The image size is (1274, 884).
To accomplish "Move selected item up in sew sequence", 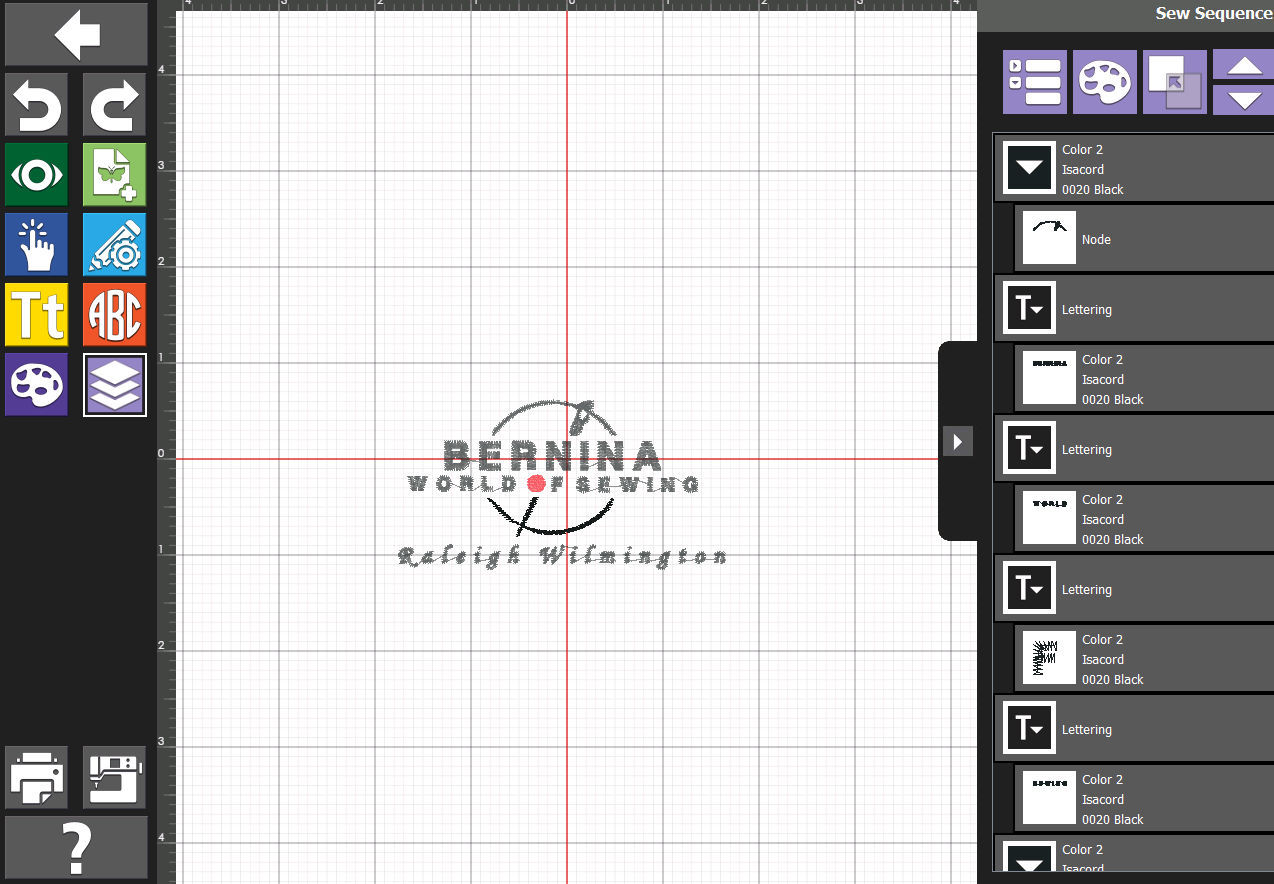I will [1243, 65].
